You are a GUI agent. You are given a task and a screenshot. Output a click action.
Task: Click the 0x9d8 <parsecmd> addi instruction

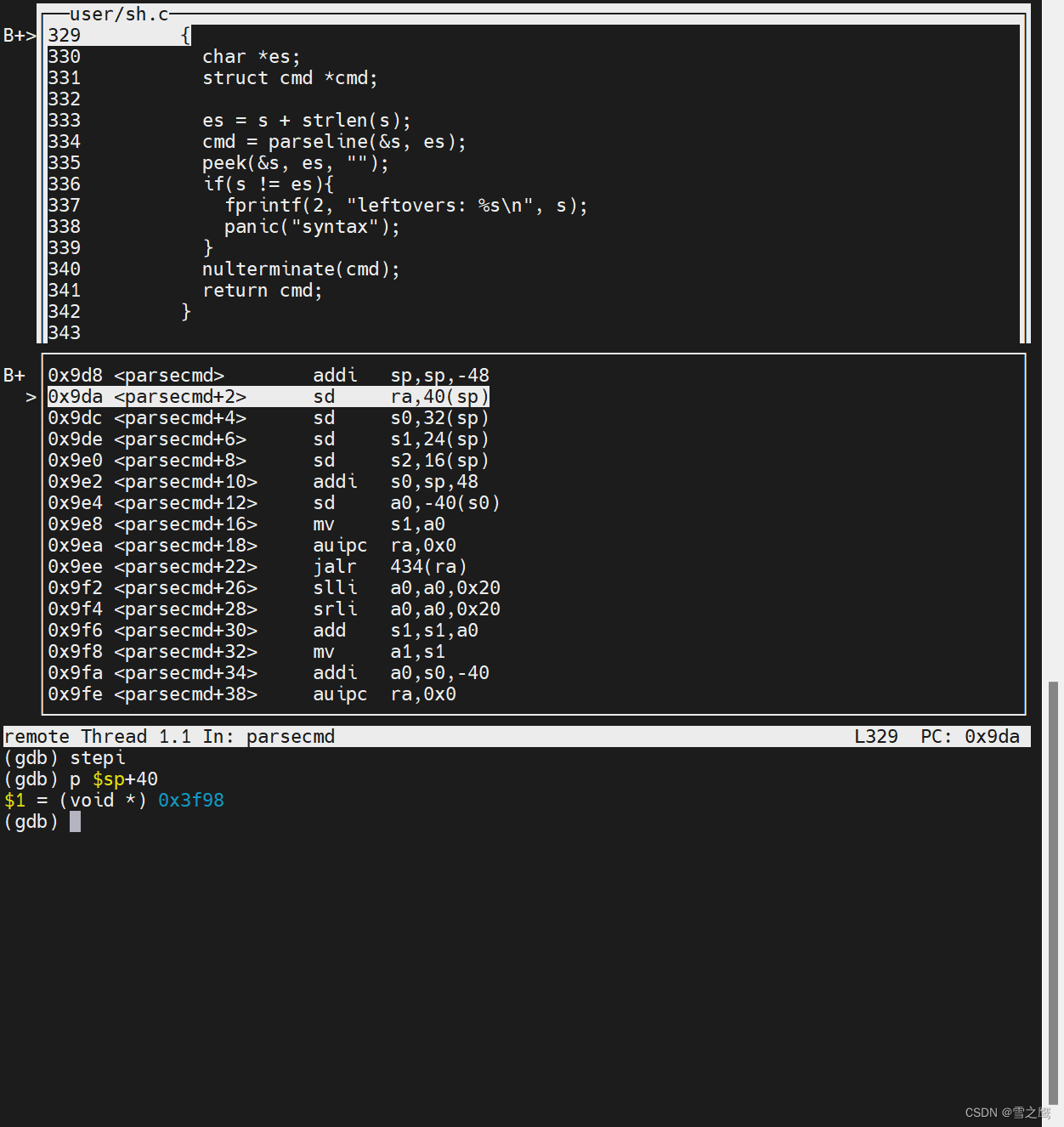click(269, 376)
